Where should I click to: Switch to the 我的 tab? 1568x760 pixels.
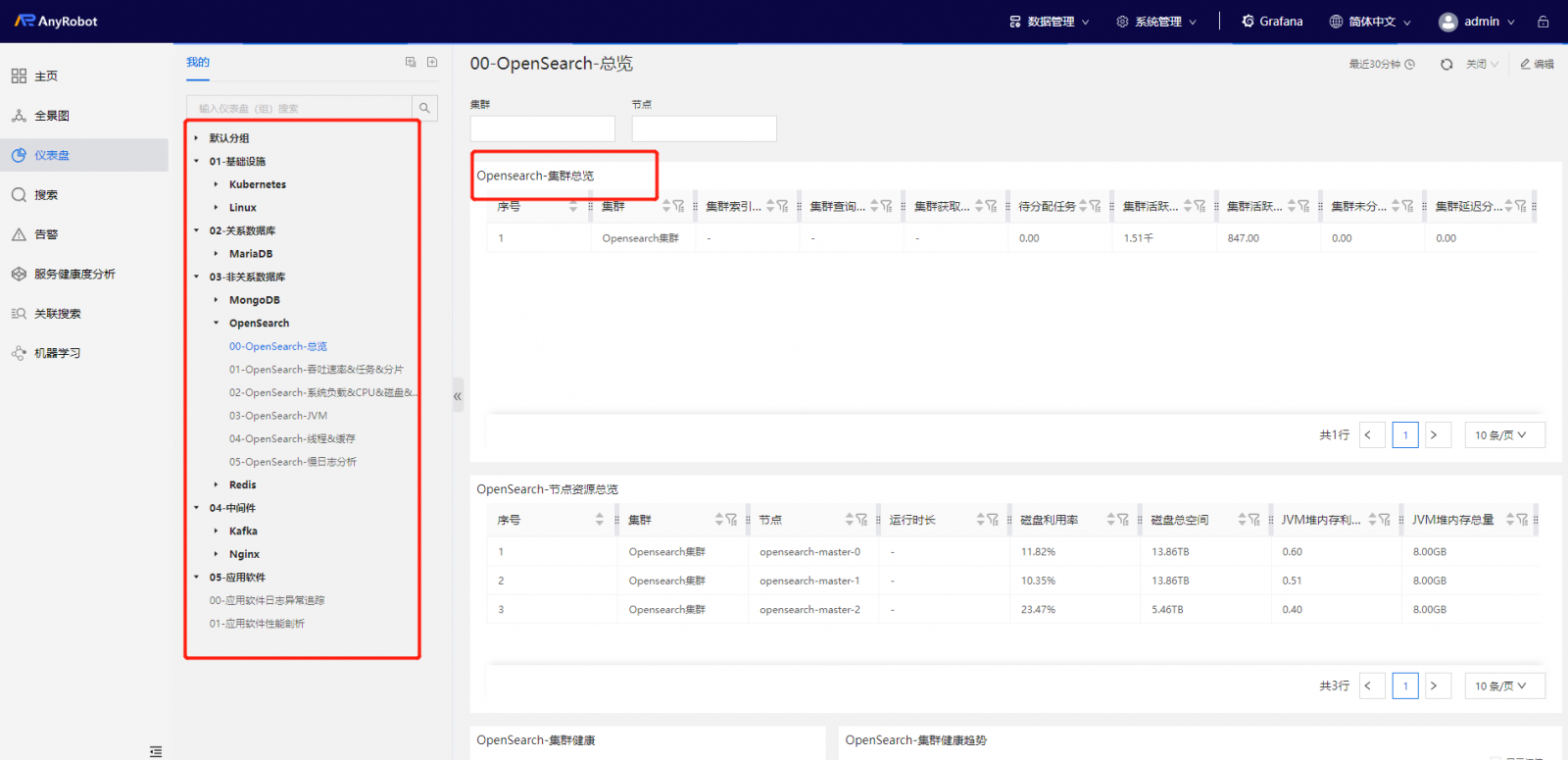point(198,62)
